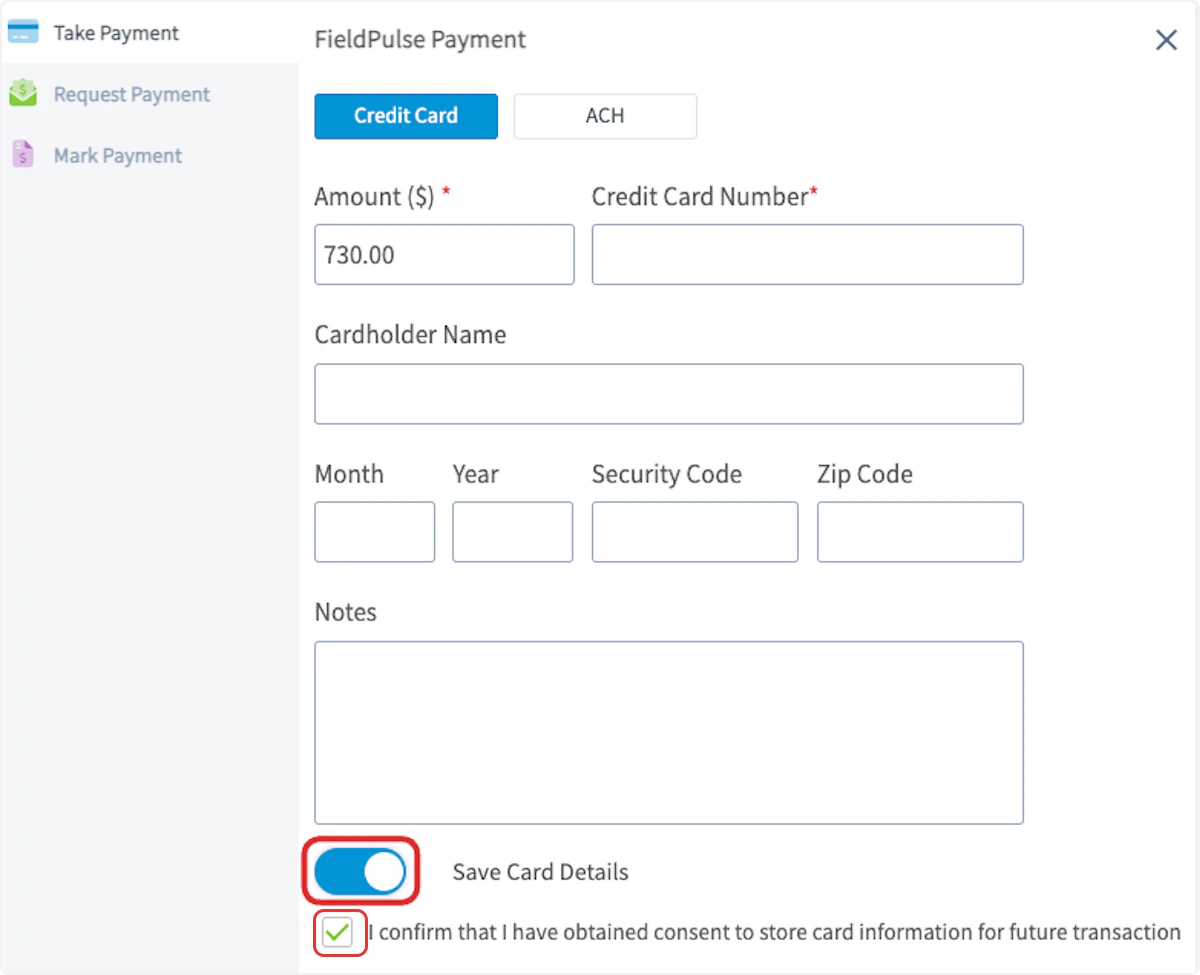Focus the Security Code field
Image resolution: width=1200 pixels, height=975 pixels.
point(695,532)
